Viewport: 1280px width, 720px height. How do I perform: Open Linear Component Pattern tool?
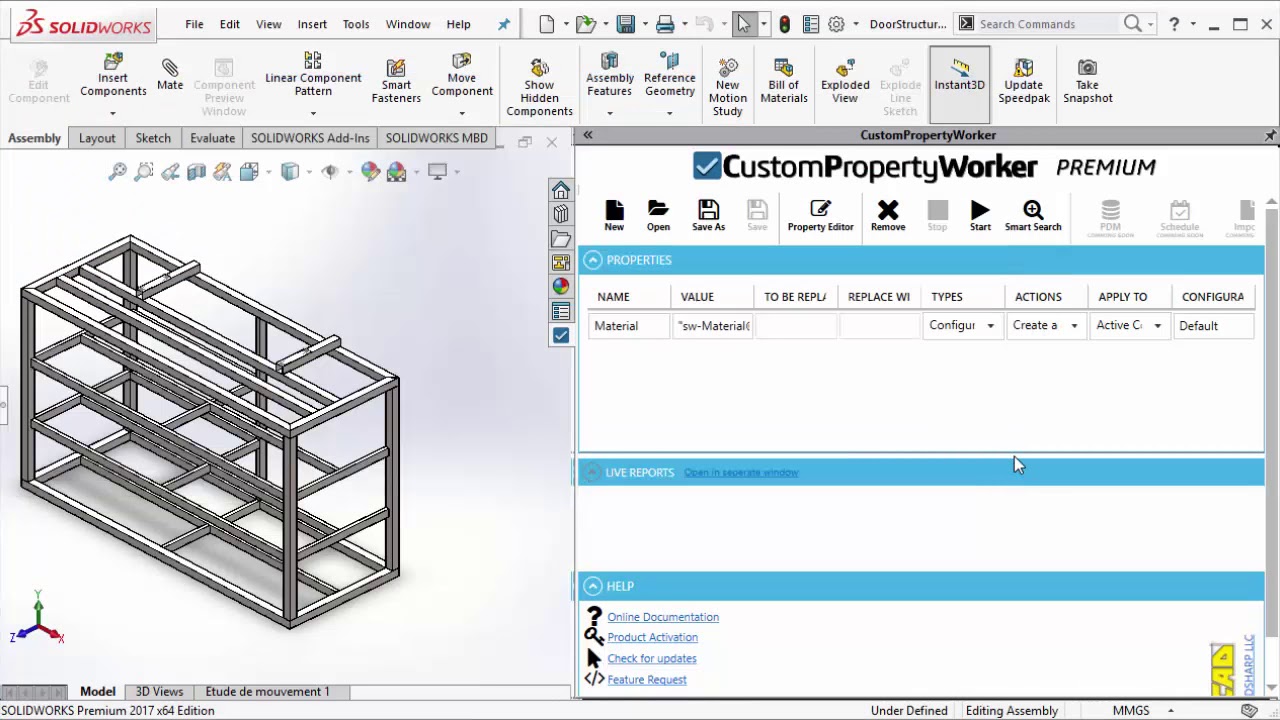coord(313,75)
